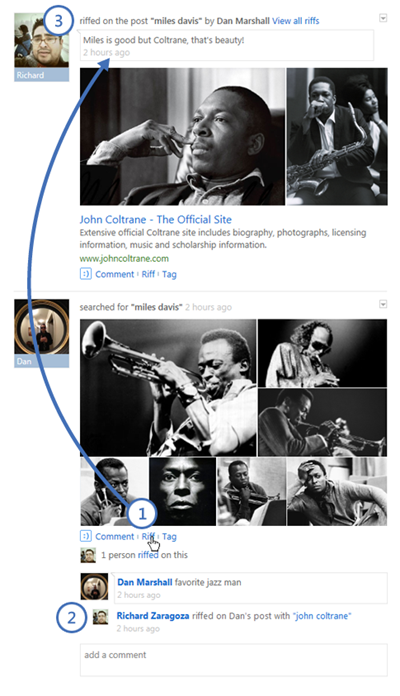This screenshot has height=696, width=400.
Task: Open the "john coltrane" riff link
Action: (x=322, y=616)
